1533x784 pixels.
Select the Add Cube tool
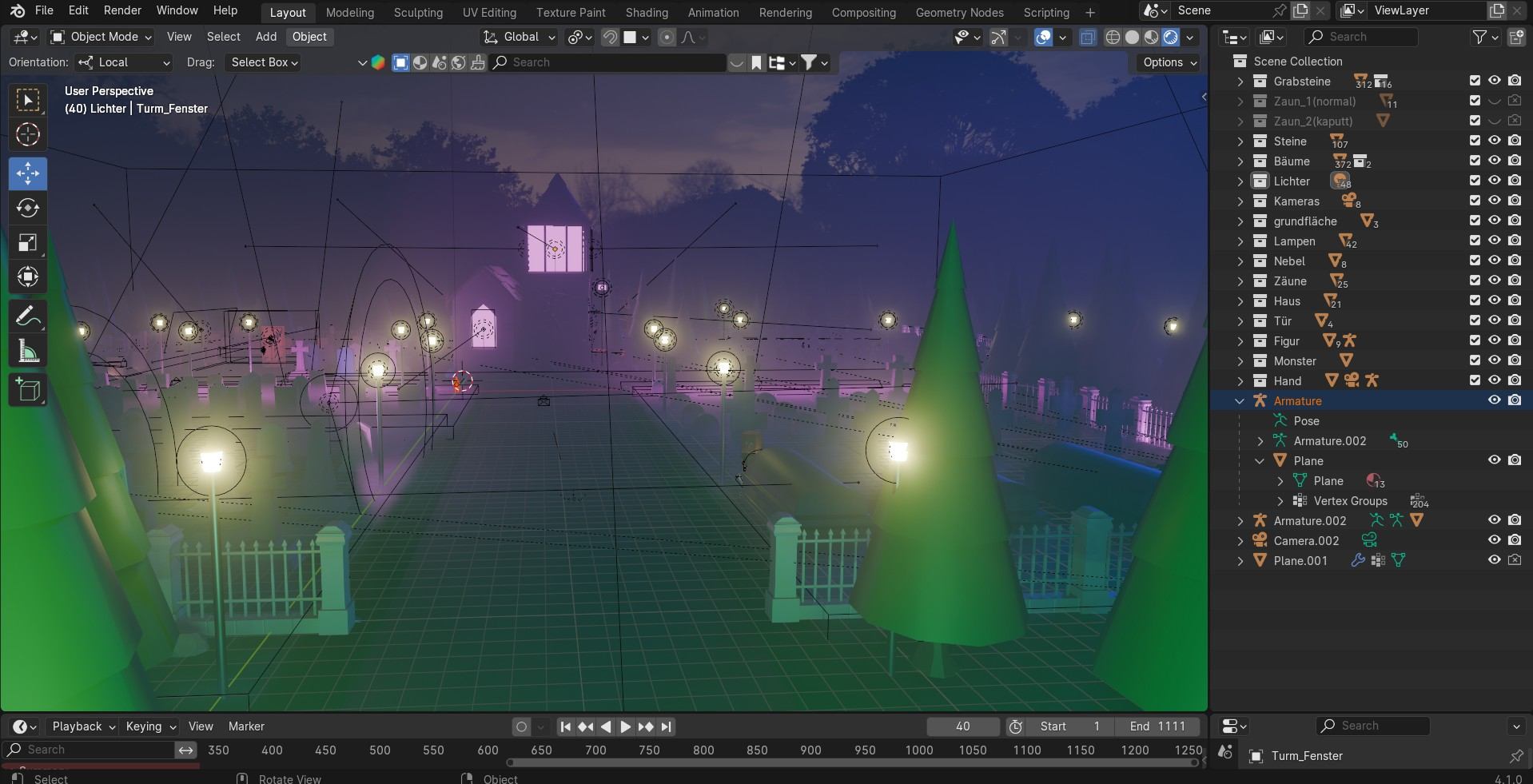pyautogui.click(x=28, y=390)
